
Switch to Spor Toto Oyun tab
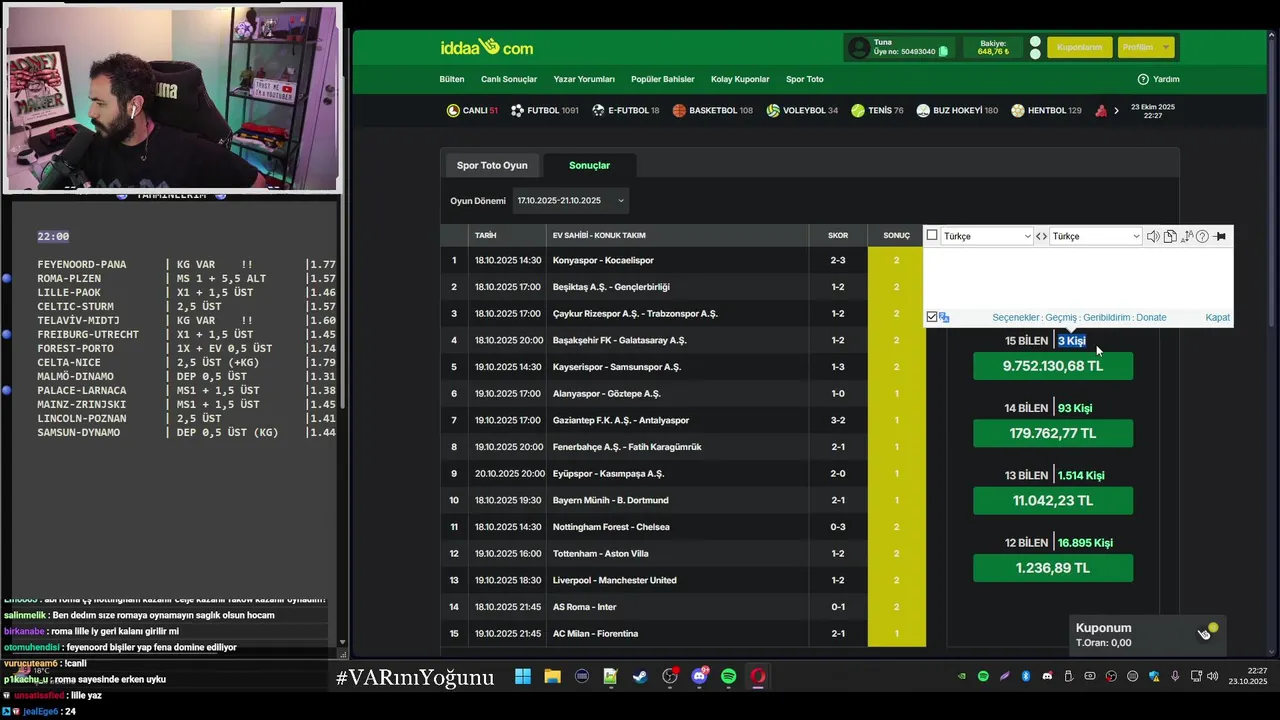(492, 165)
